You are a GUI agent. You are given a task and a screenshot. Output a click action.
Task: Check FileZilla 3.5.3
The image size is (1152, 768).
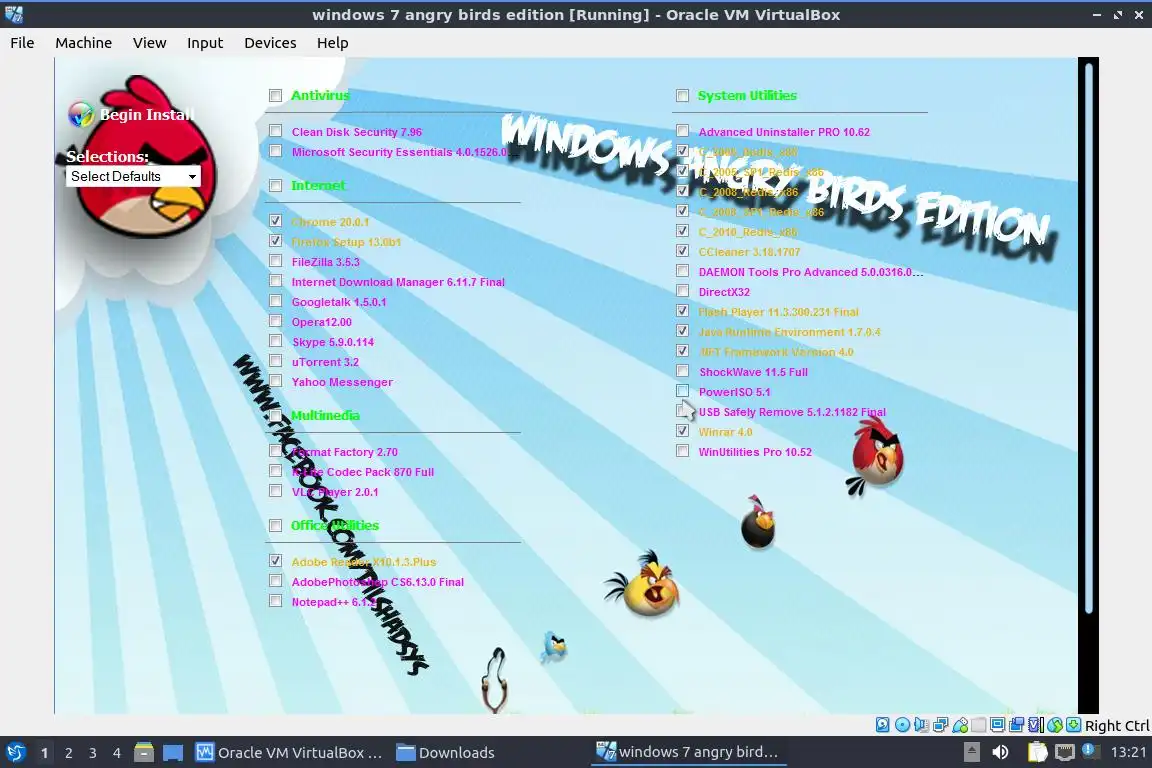(276, 261)
